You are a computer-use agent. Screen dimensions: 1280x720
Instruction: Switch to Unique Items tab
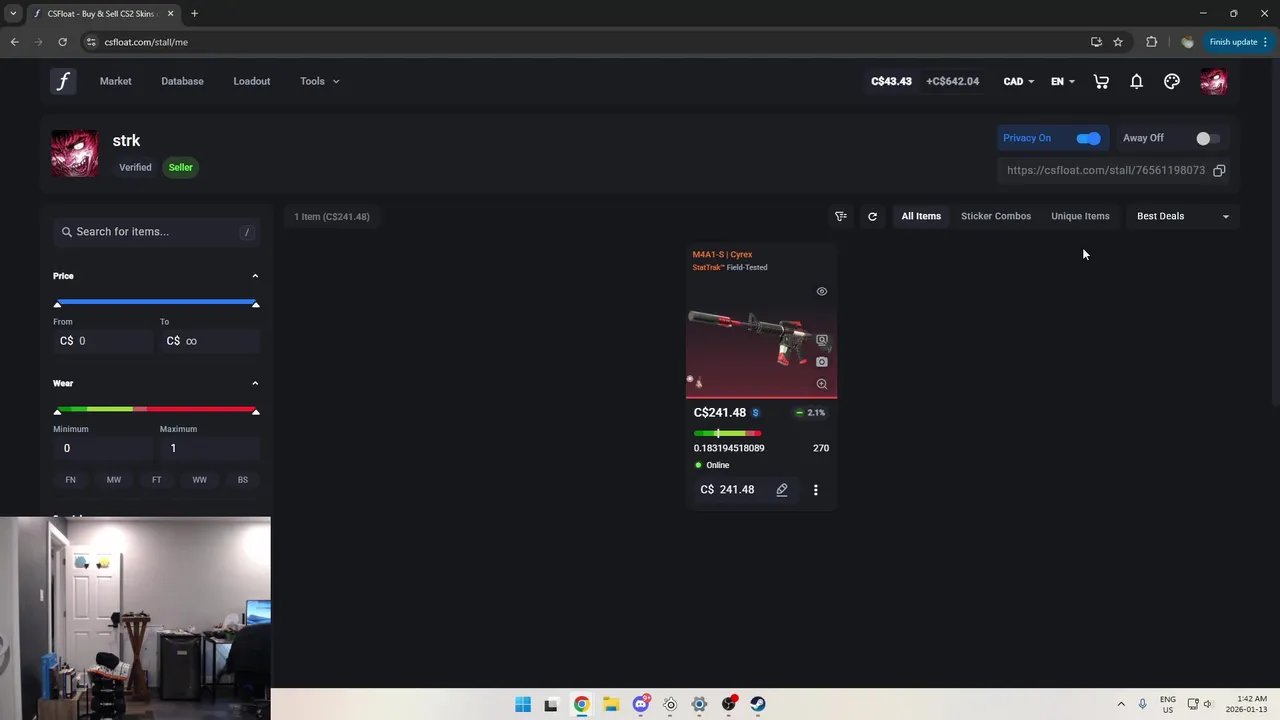pyautogui.click(x=1080, y=216)
